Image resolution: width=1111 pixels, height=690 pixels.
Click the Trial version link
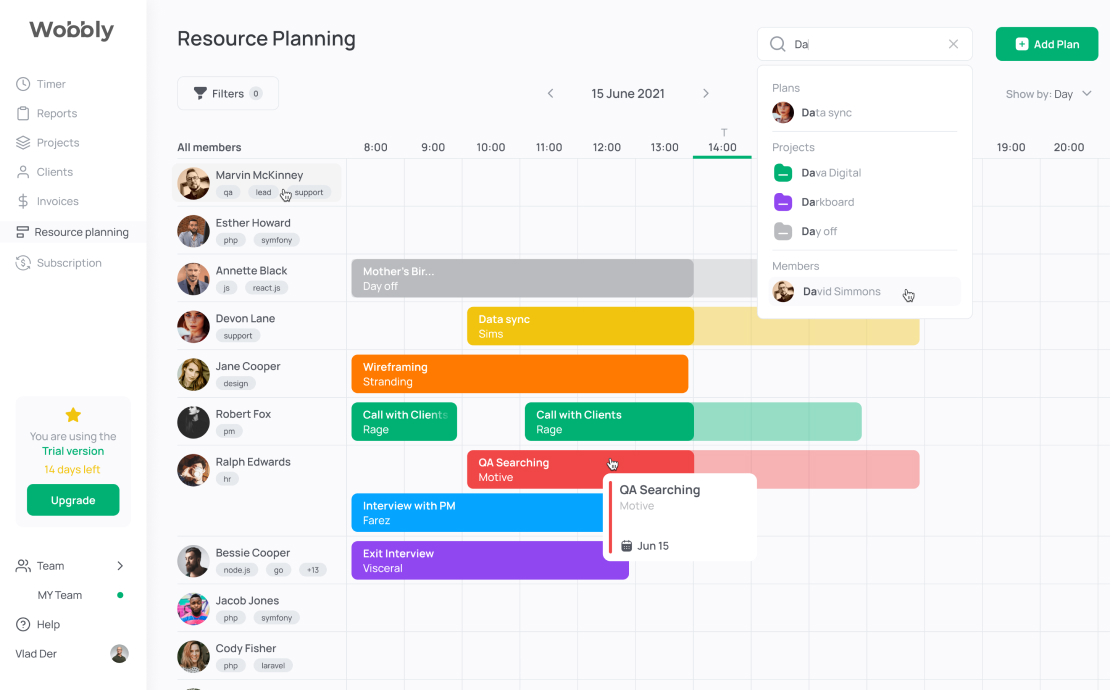(73, 451)
